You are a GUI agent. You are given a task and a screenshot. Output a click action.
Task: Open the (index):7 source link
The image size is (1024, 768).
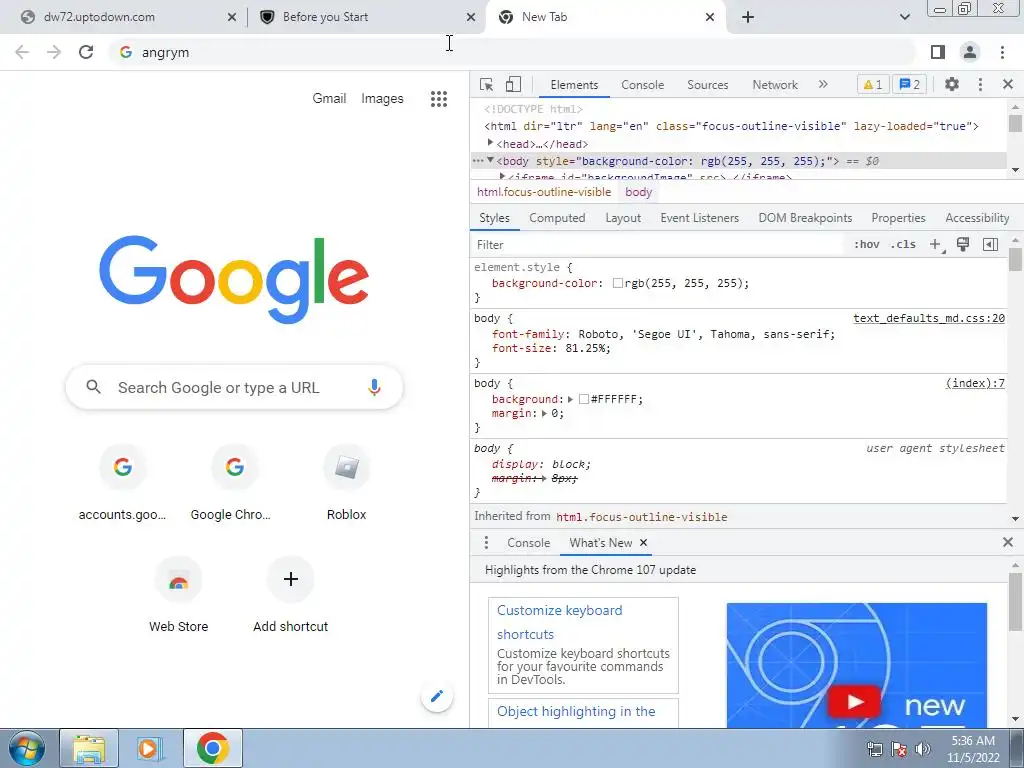point(975,383)
